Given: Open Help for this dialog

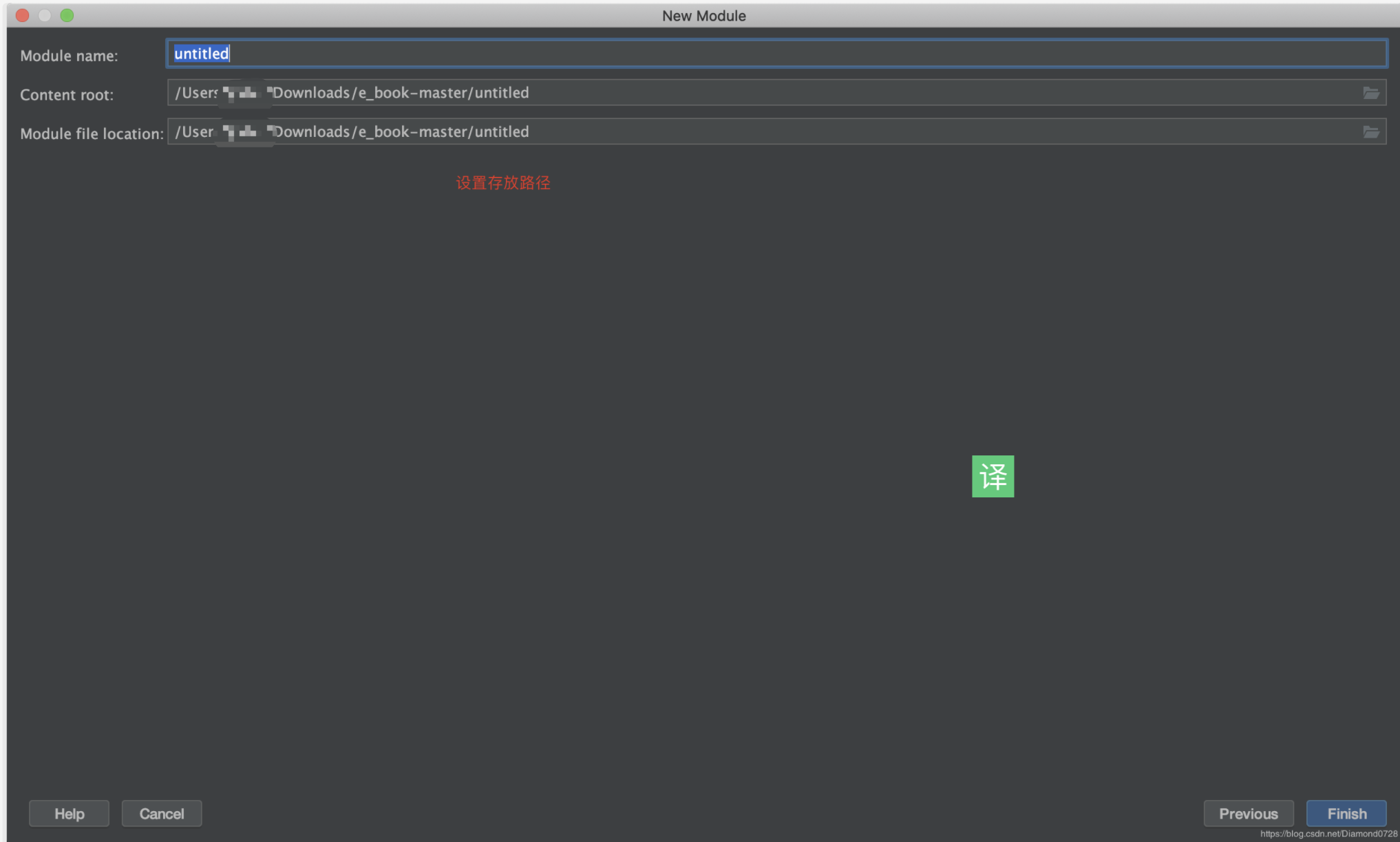Looking at the screenshot, I should point(69,813).
